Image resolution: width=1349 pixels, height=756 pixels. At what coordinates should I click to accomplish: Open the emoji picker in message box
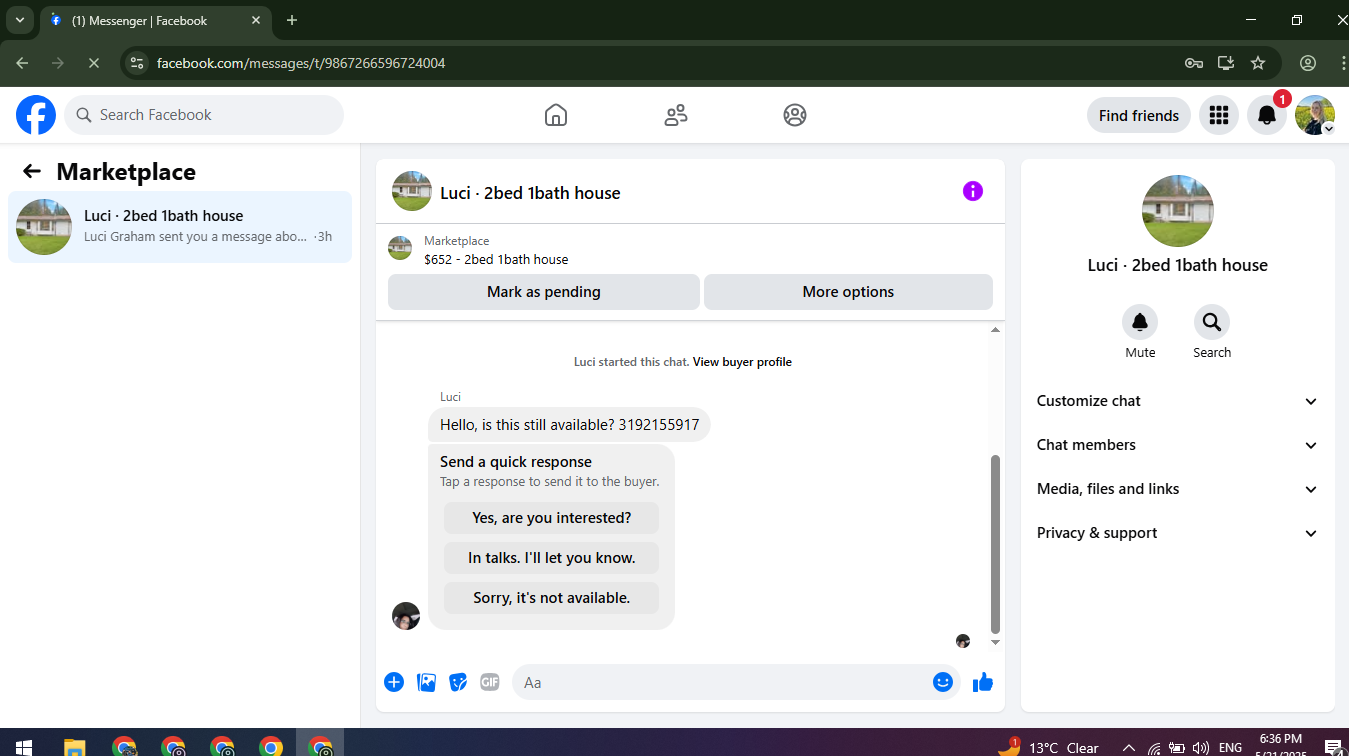coord(942,682)
